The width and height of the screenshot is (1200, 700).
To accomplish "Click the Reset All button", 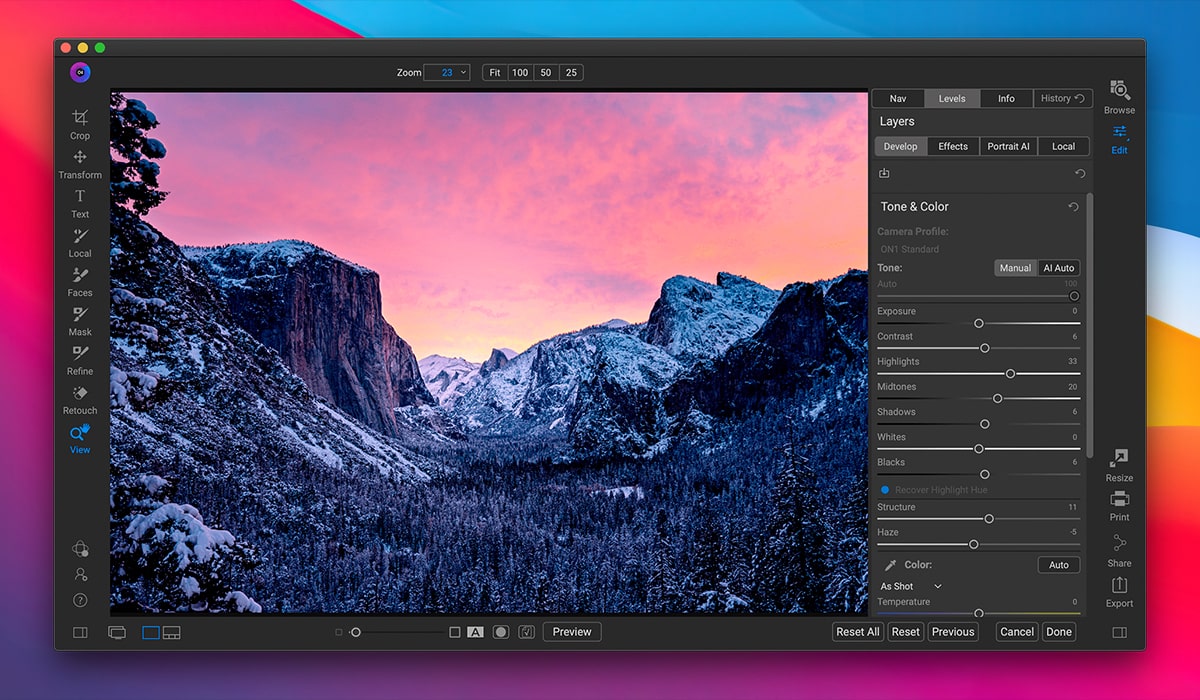I will (x=858, y=632).
